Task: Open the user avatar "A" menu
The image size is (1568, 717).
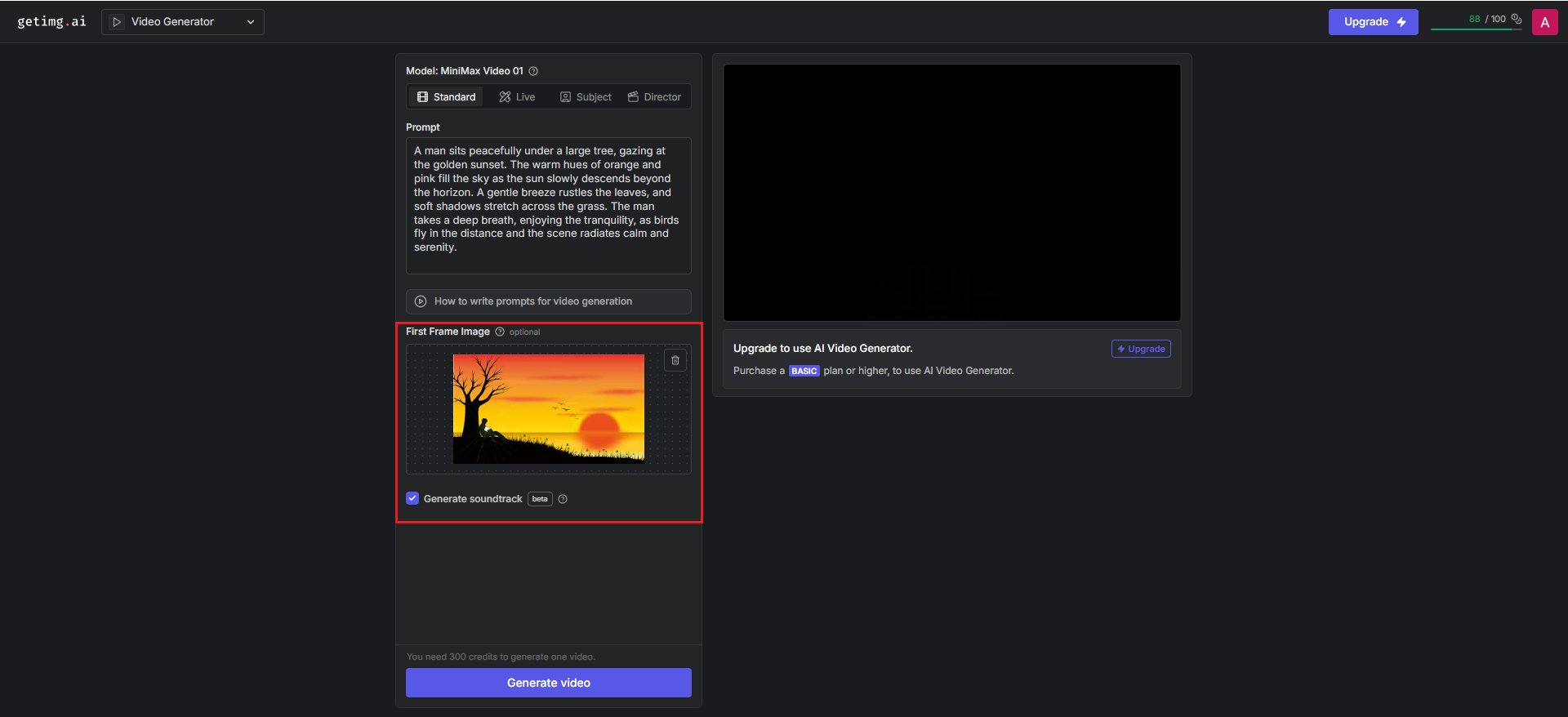Action: pos(1544,22)
